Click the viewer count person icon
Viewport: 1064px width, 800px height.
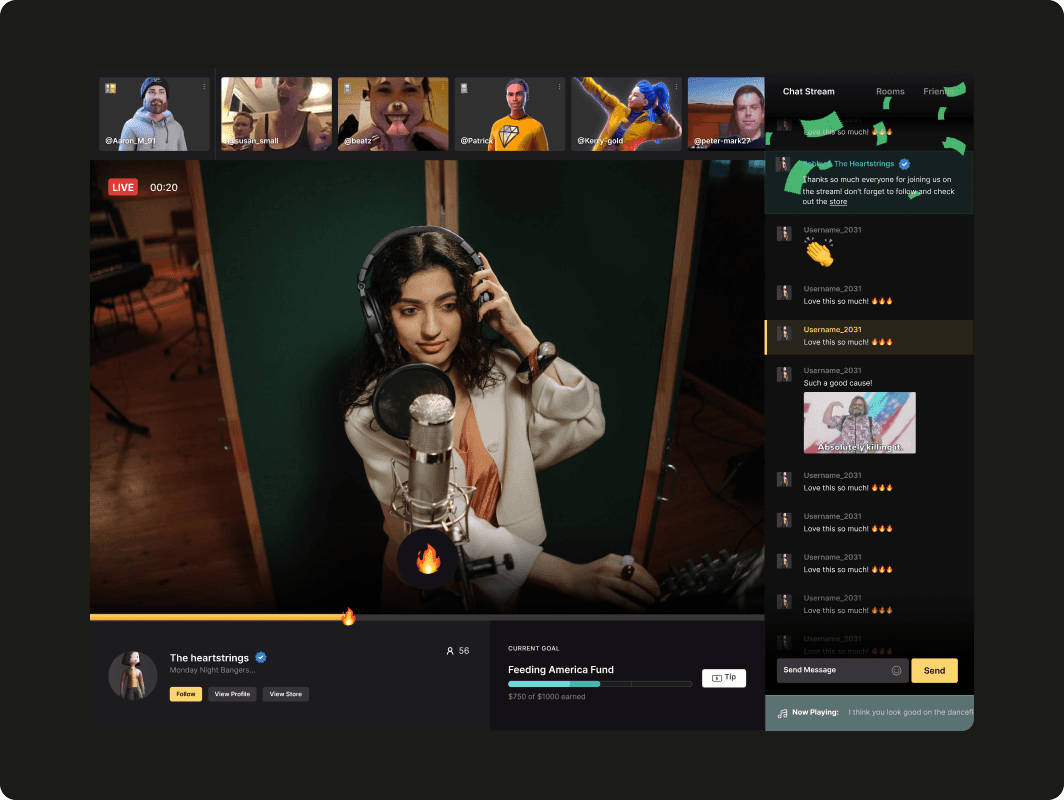pos(450,651)
